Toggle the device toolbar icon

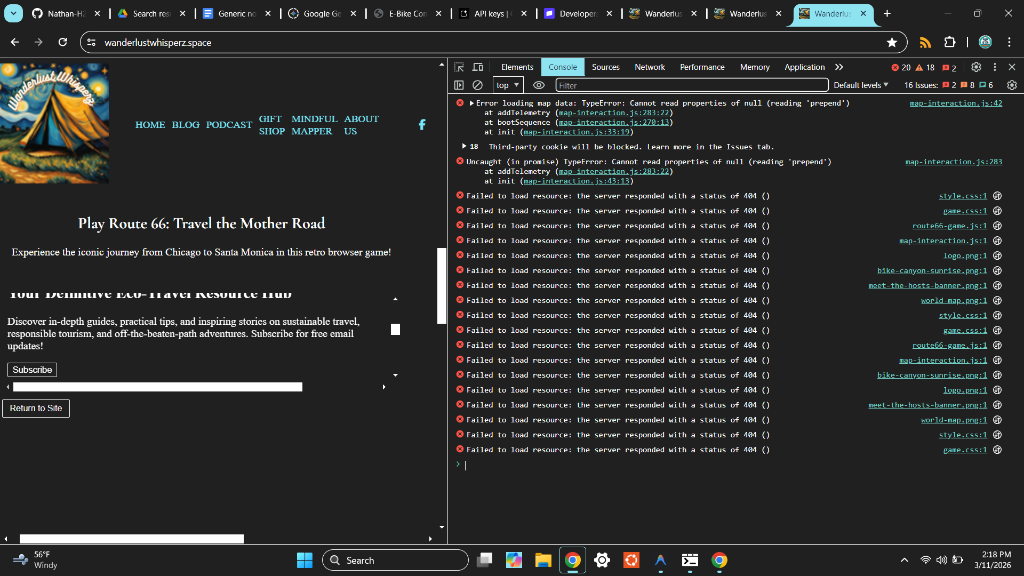pos(478,67)
